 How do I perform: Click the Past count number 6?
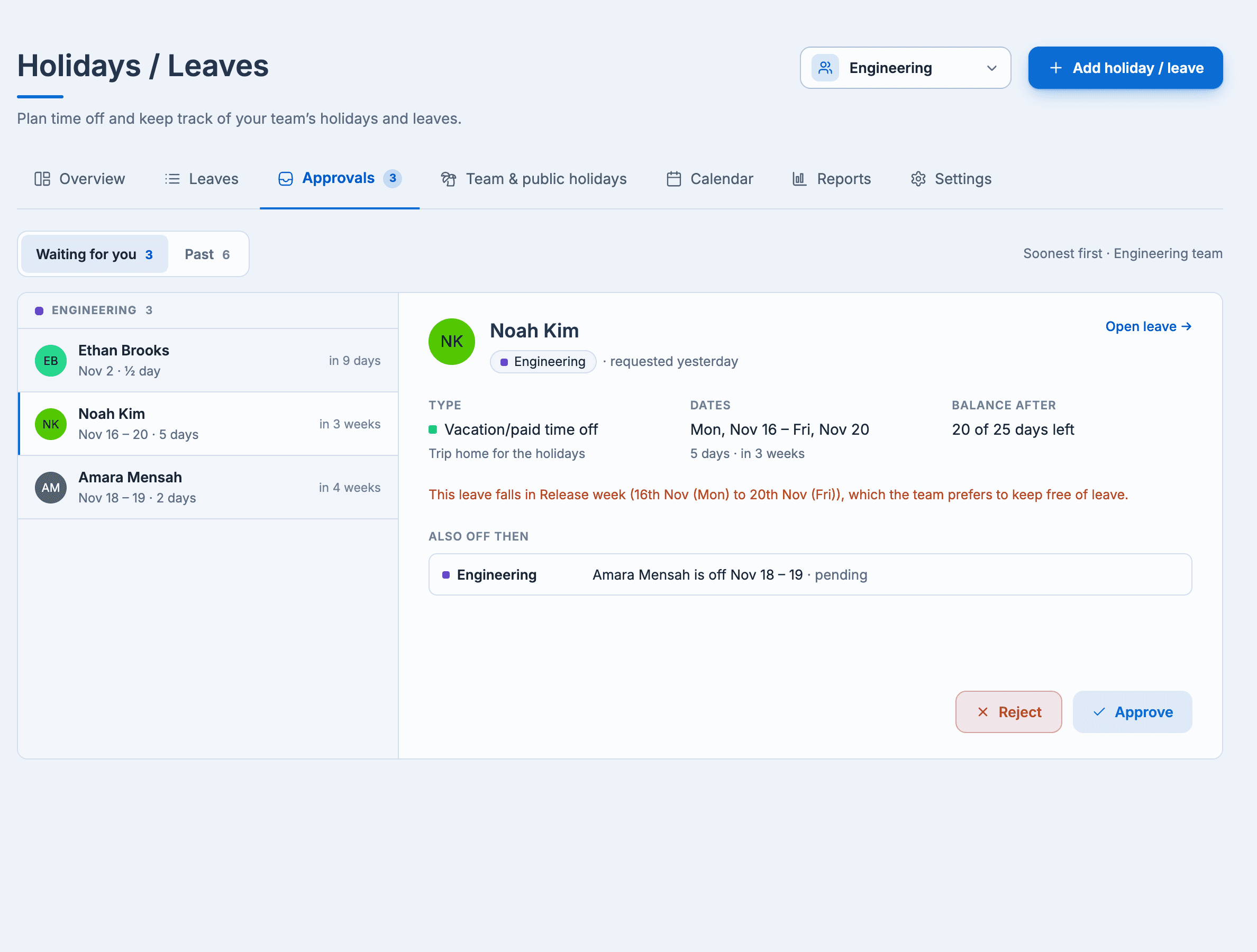pos(225,254)
